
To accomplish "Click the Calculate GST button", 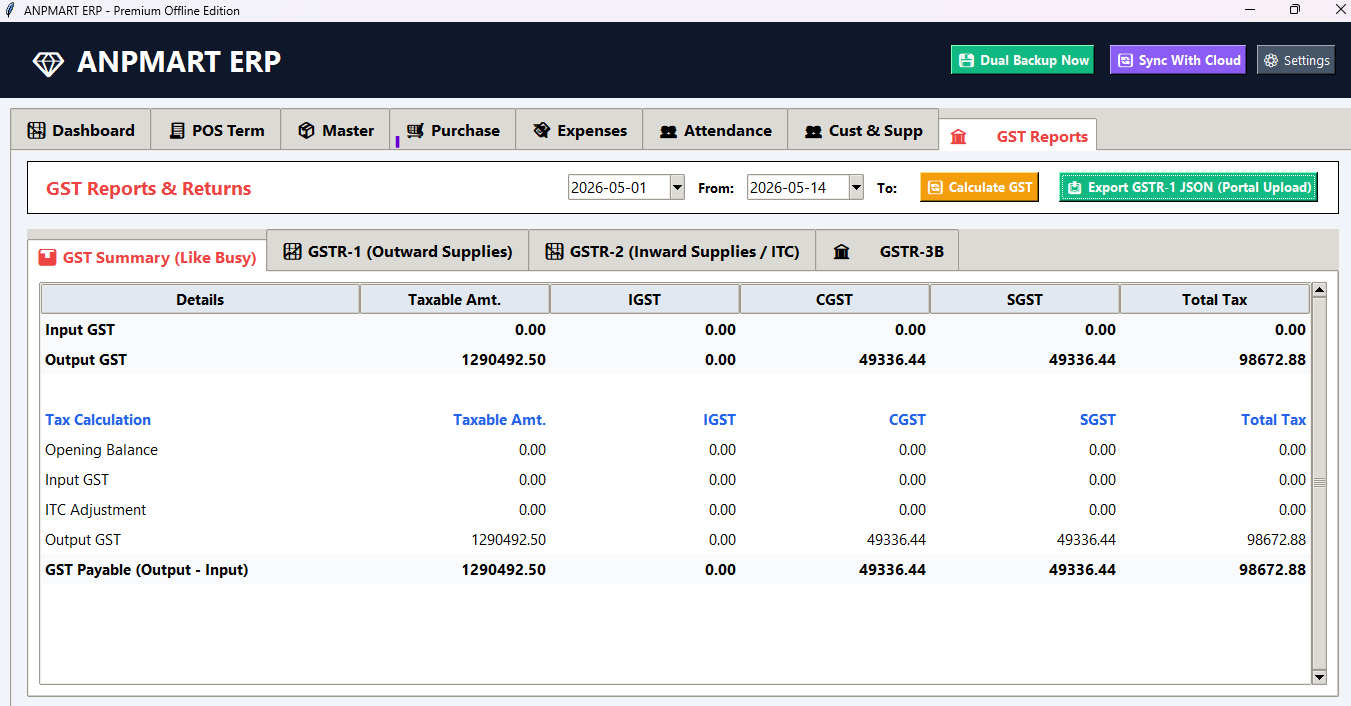I will 979,187.
